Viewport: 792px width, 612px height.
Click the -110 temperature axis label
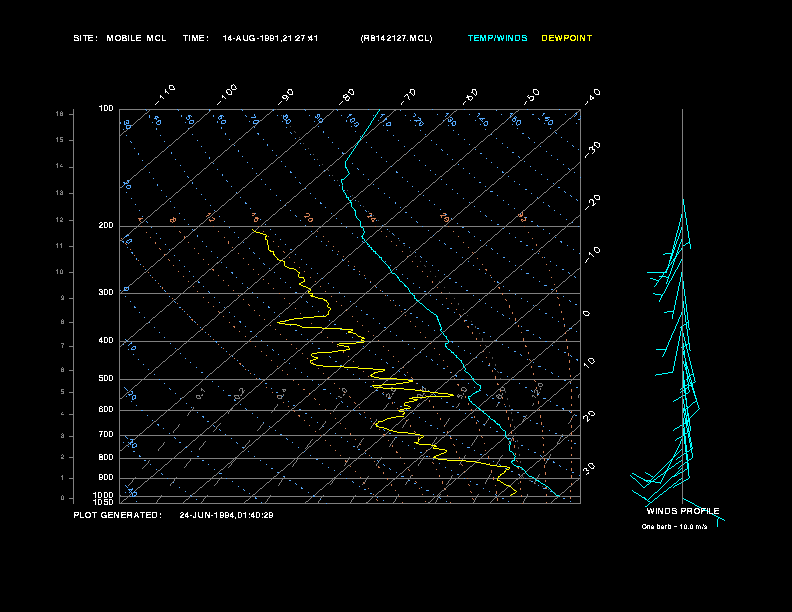(x=165, y=94)
